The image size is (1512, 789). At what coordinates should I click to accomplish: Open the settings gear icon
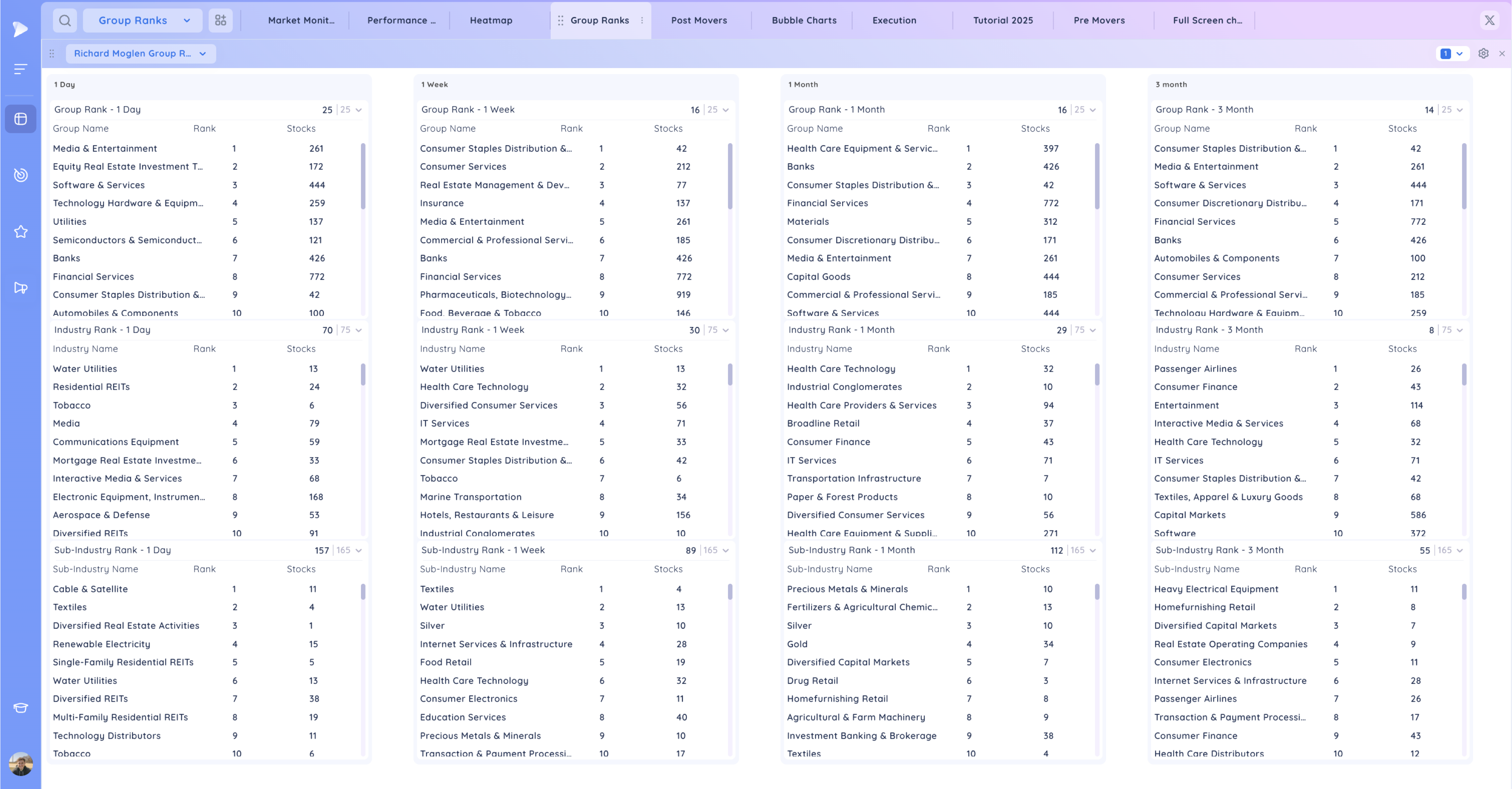click(x=1483, y=53)
